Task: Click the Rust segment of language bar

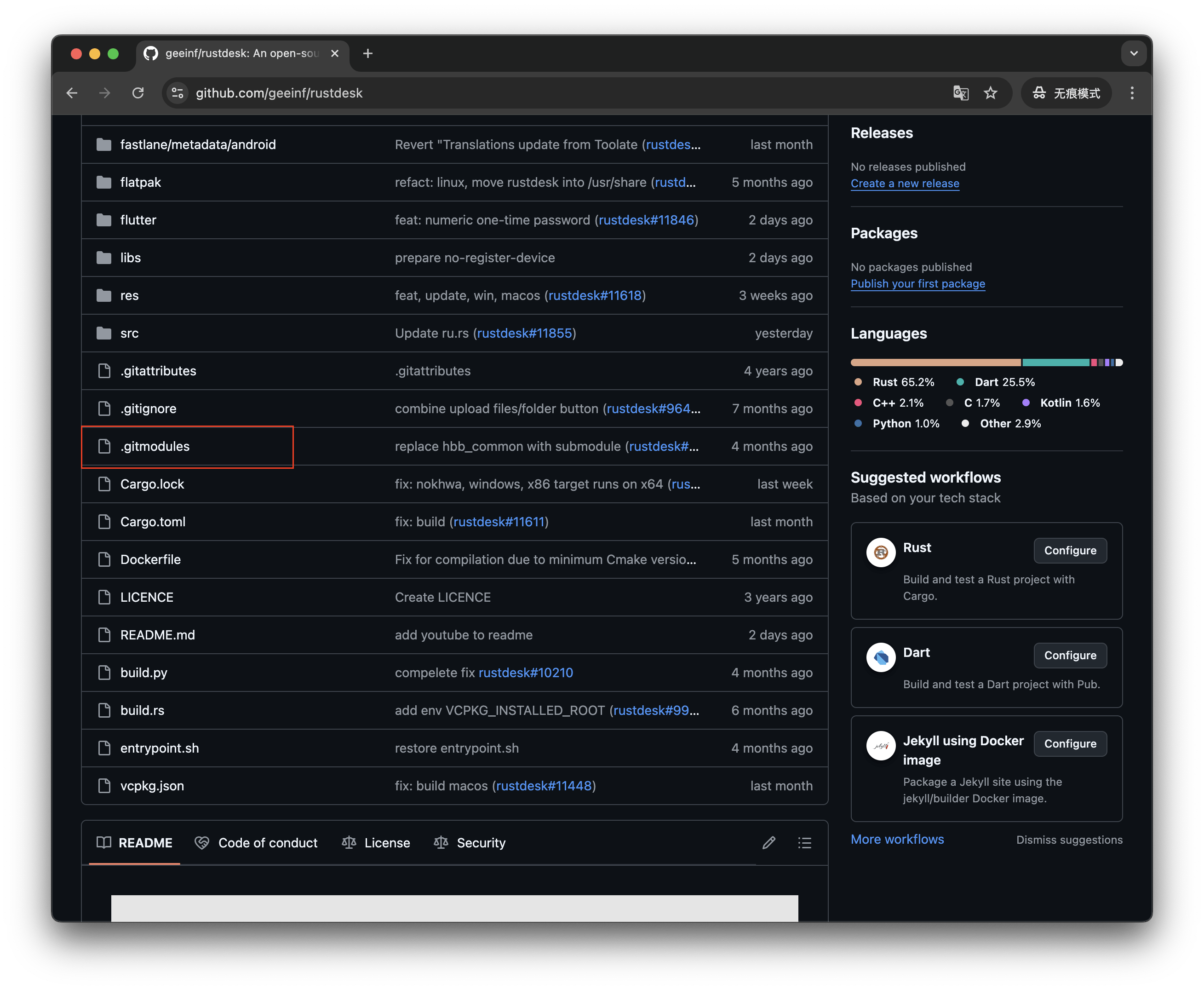Action: coord(935,363)
